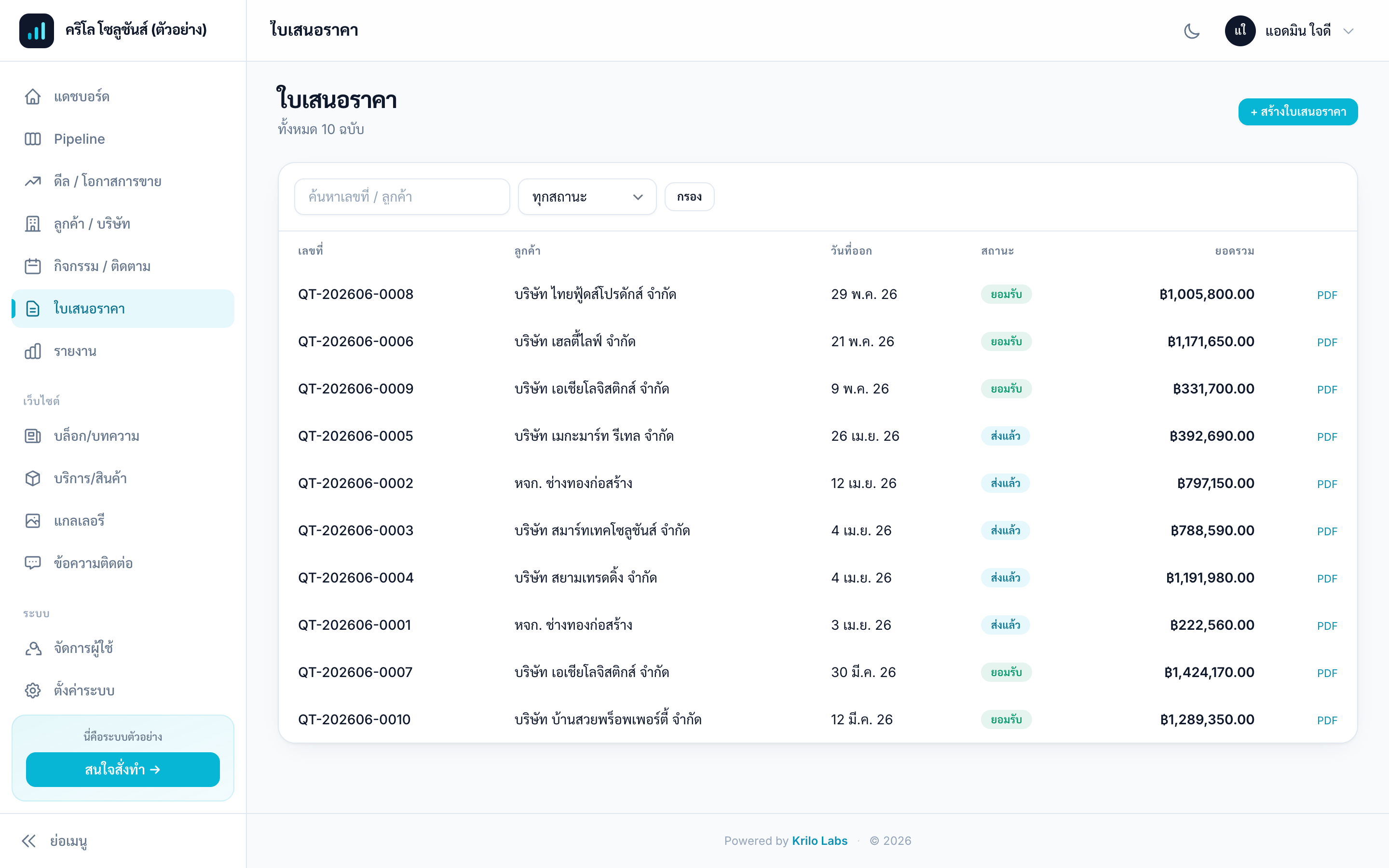Open PDF for QT-202606-0008
The image size is (1389, 868).
[1326, 295]
